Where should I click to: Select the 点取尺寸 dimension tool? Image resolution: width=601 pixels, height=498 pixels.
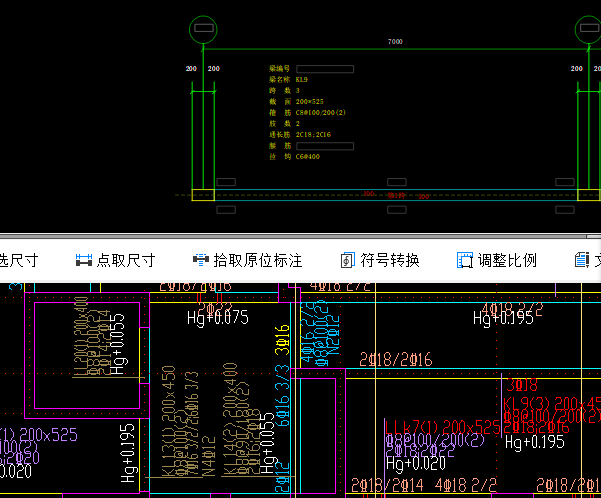115,260
